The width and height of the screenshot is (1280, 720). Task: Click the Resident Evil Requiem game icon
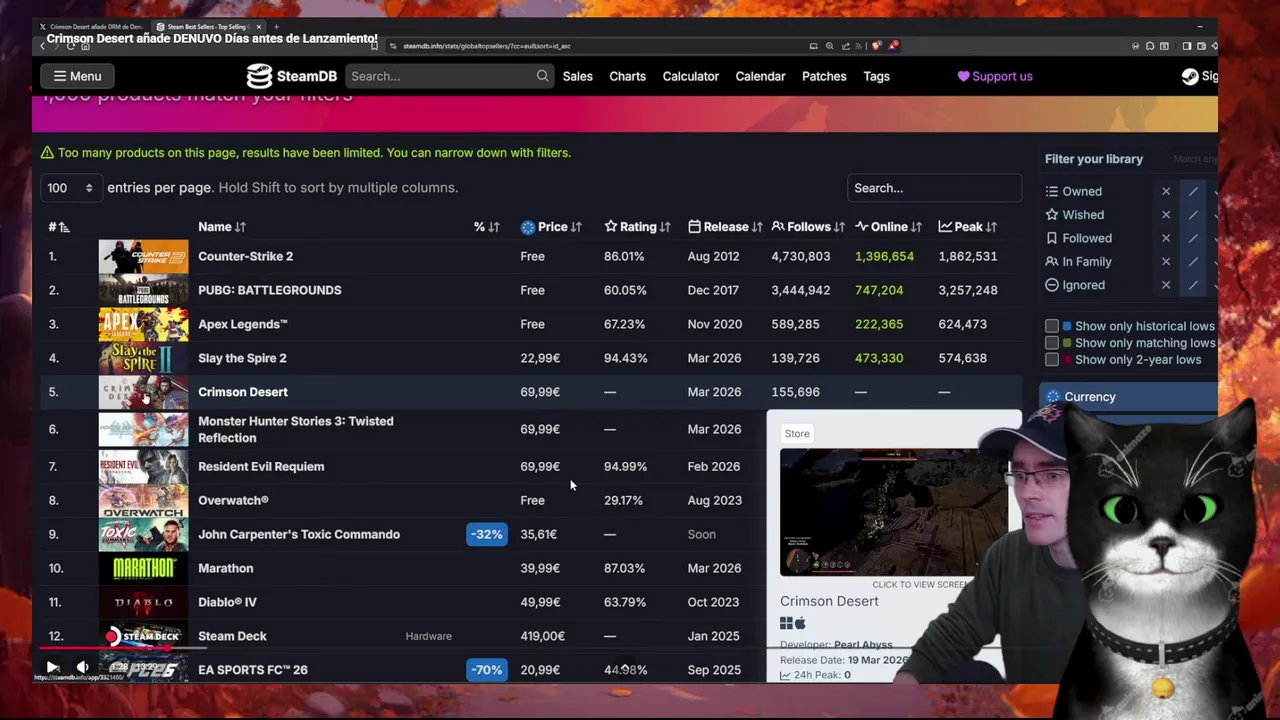tap(143, 466)
